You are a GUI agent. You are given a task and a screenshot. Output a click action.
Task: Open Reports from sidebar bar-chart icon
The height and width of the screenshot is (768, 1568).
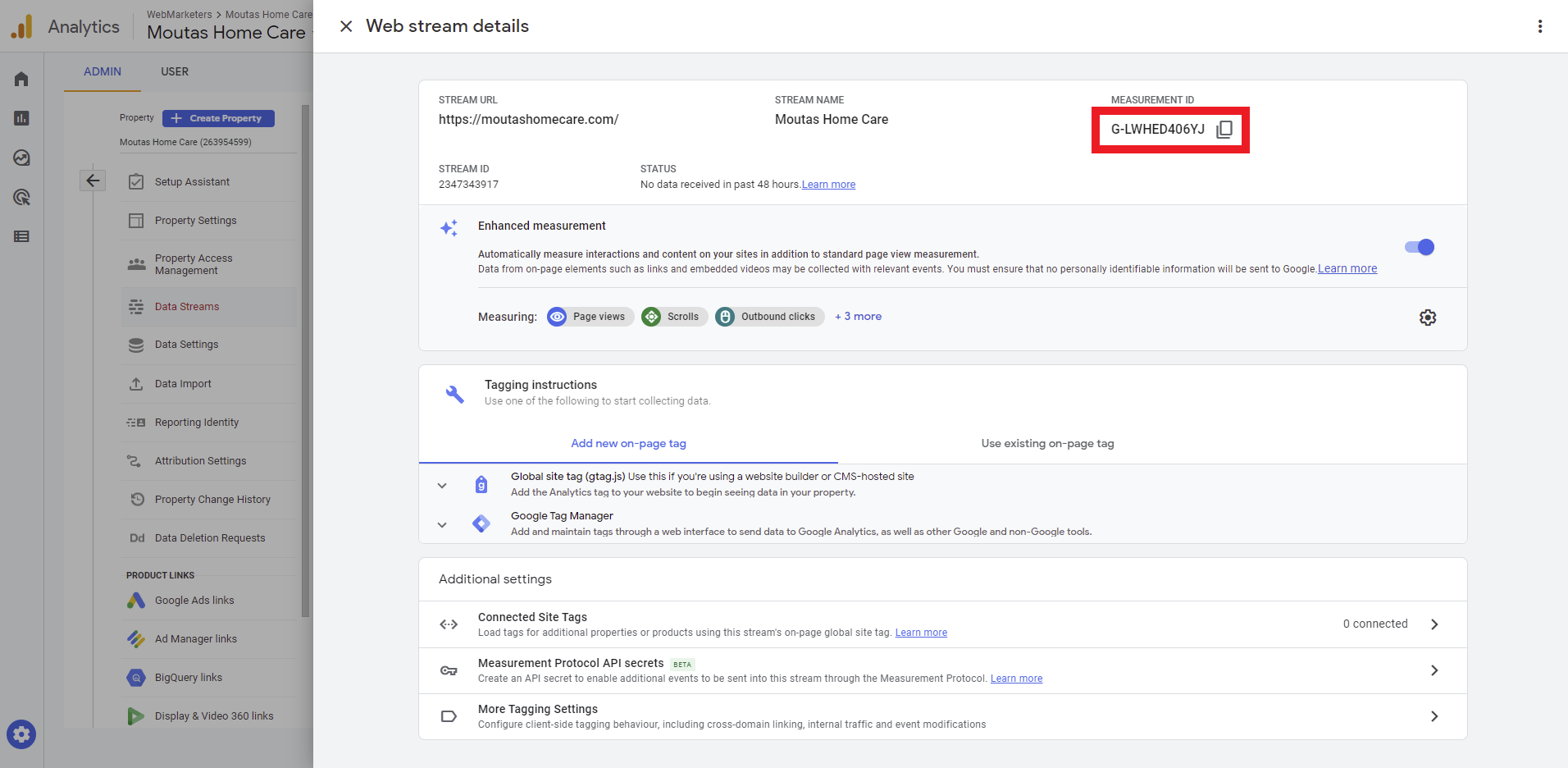(x=21, y=118)
